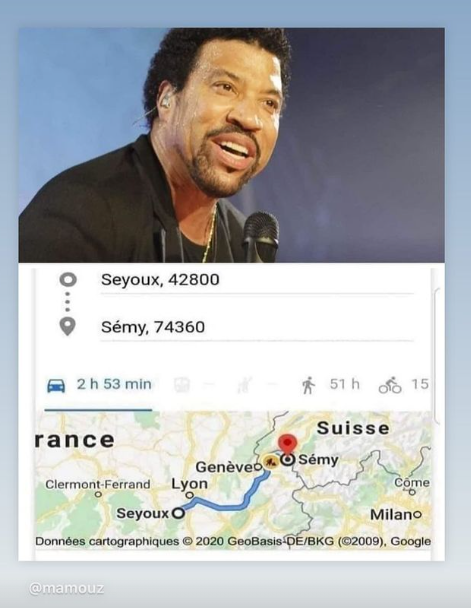Screen dimensions: 471x608
Task: Open the 51 h walking tab
Action: [331, 385]
